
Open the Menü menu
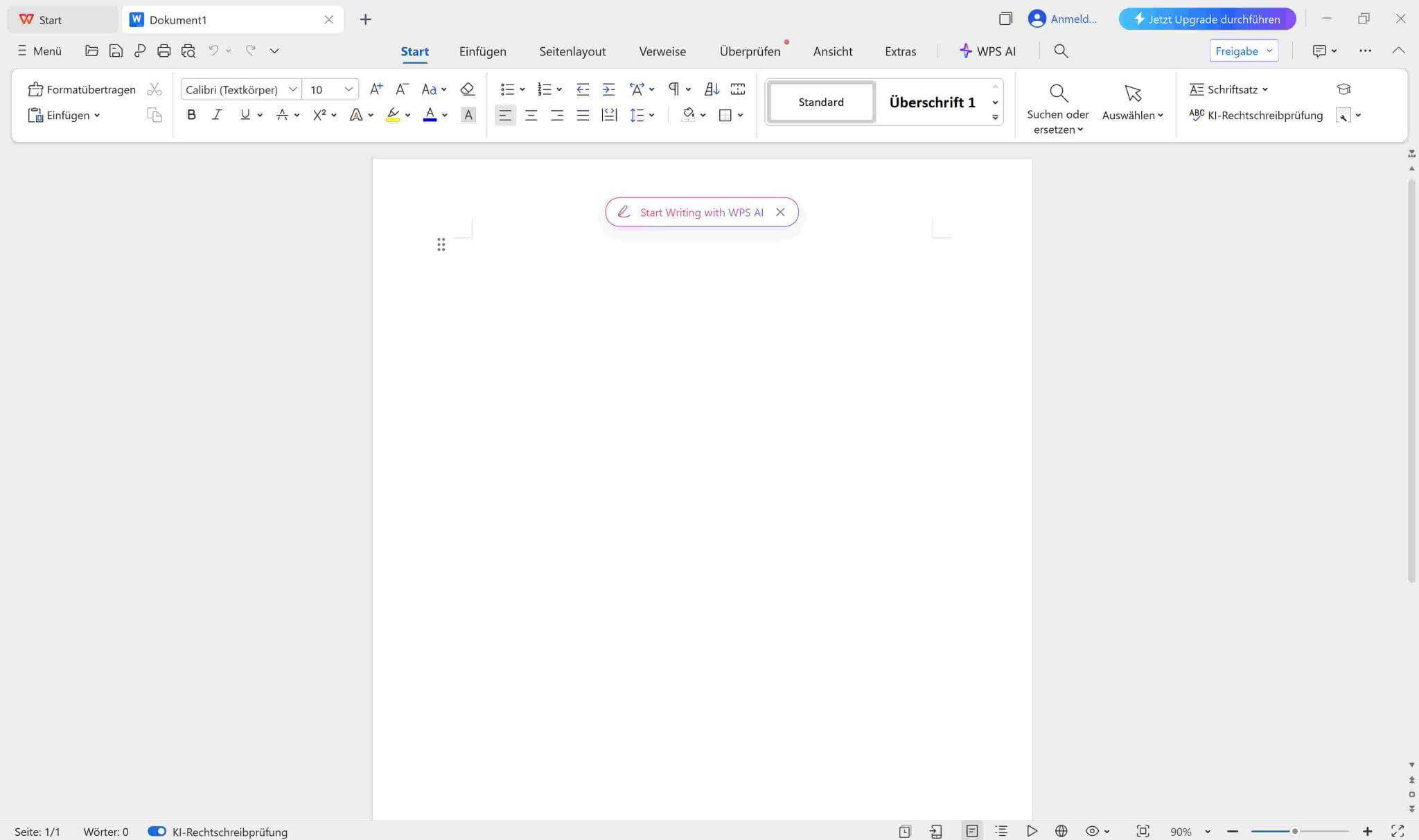pos(39,51)
